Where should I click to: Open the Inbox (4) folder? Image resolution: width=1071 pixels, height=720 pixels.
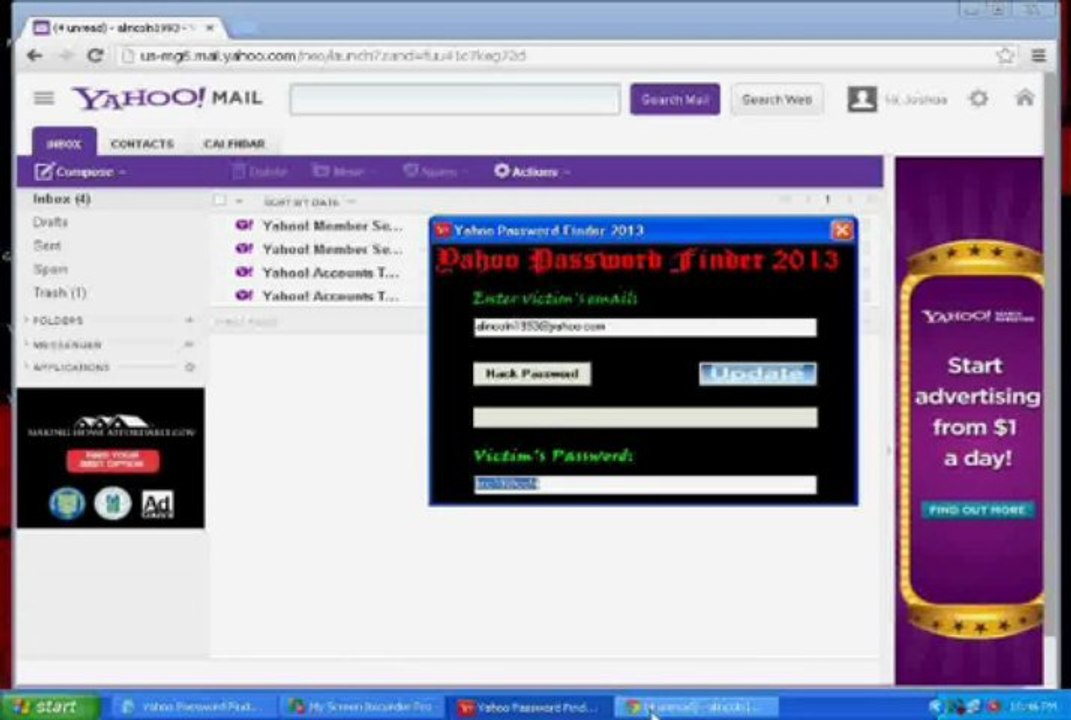point(61,199)
